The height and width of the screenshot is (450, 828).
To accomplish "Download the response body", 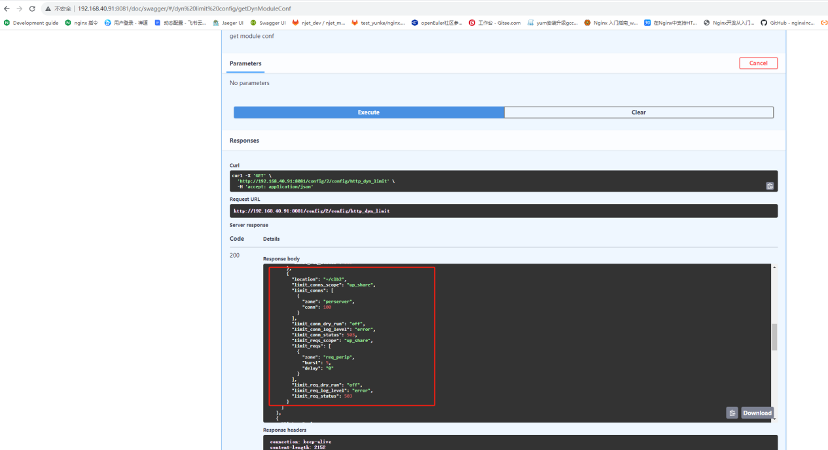I will pyautogui.click(x=757, y=413).
